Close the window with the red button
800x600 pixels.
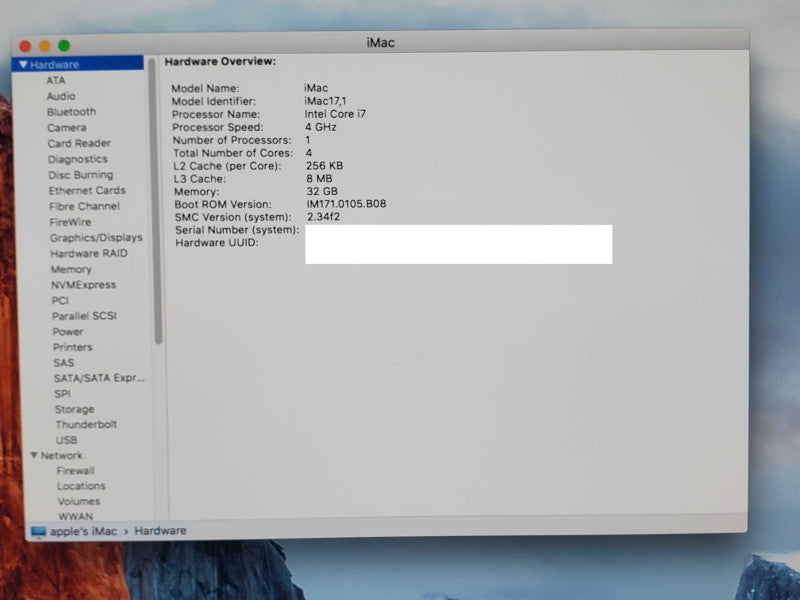25,46
